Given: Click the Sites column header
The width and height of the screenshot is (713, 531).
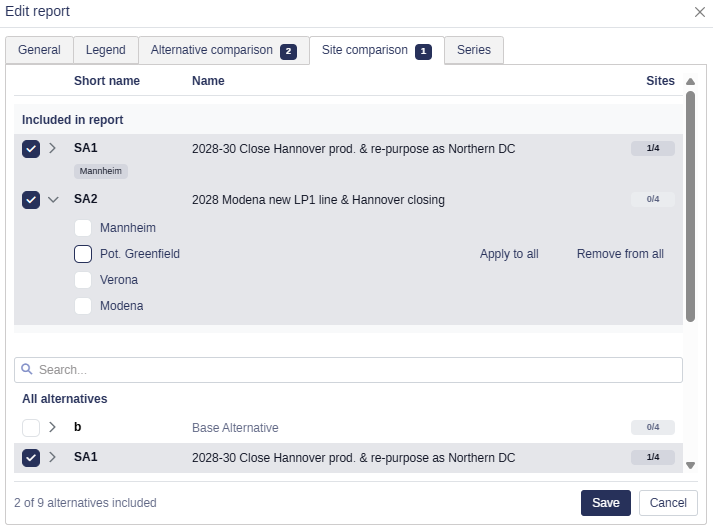Looking at the screenshot, I should click(660, 81).
